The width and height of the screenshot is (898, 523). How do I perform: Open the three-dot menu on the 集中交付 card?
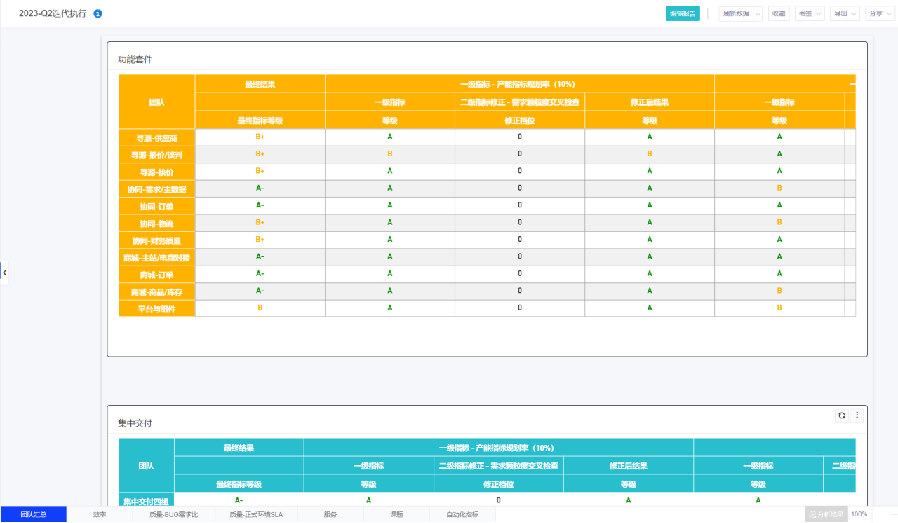pyautogui.click(x=857, y=416)
